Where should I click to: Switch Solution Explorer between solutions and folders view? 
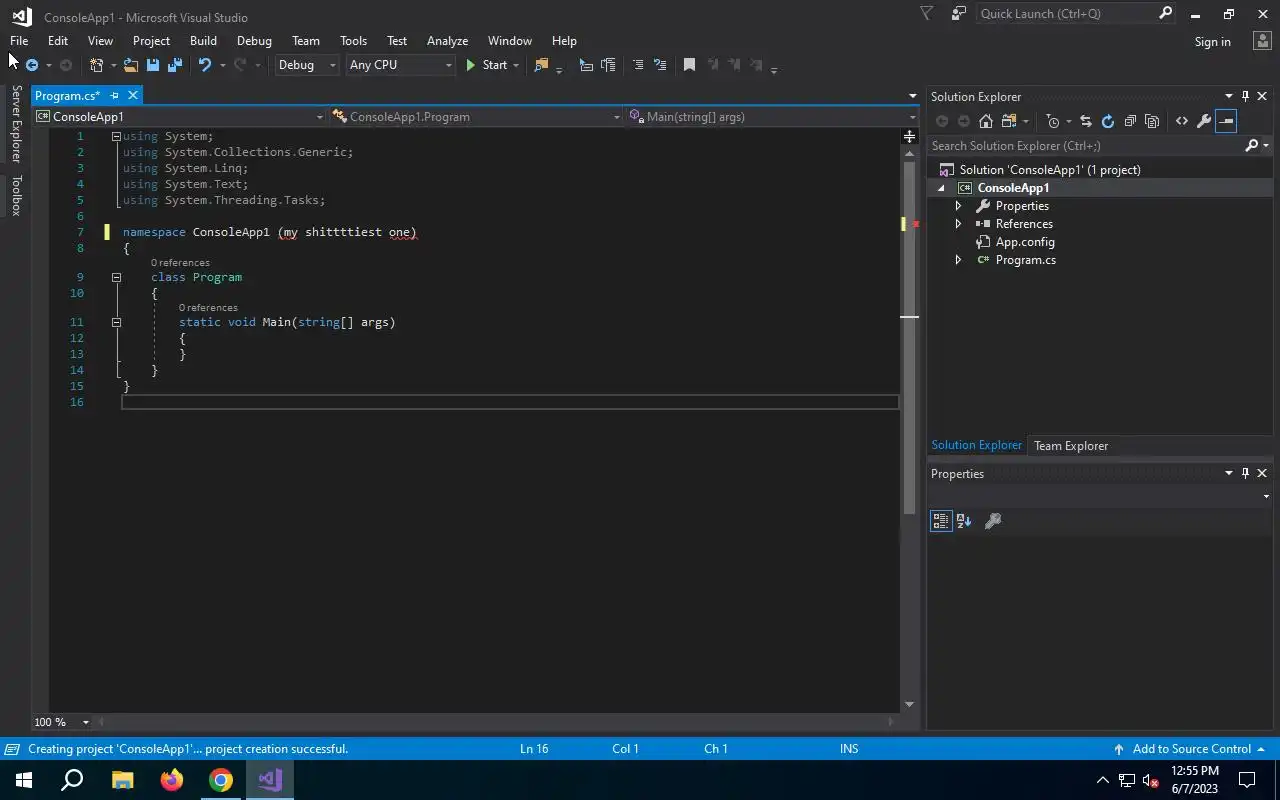(x=1009, y=121)
